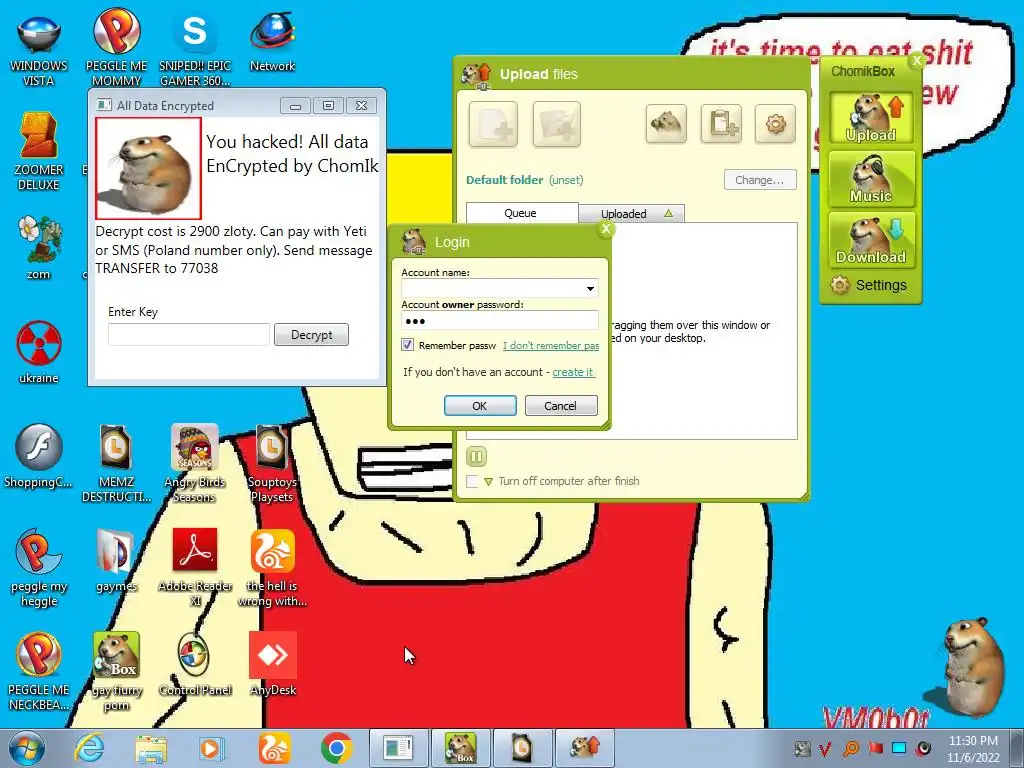This screenshot has height=768, width=1024.
Task: Pause the upload queue
Action: (x=476, y=456)
